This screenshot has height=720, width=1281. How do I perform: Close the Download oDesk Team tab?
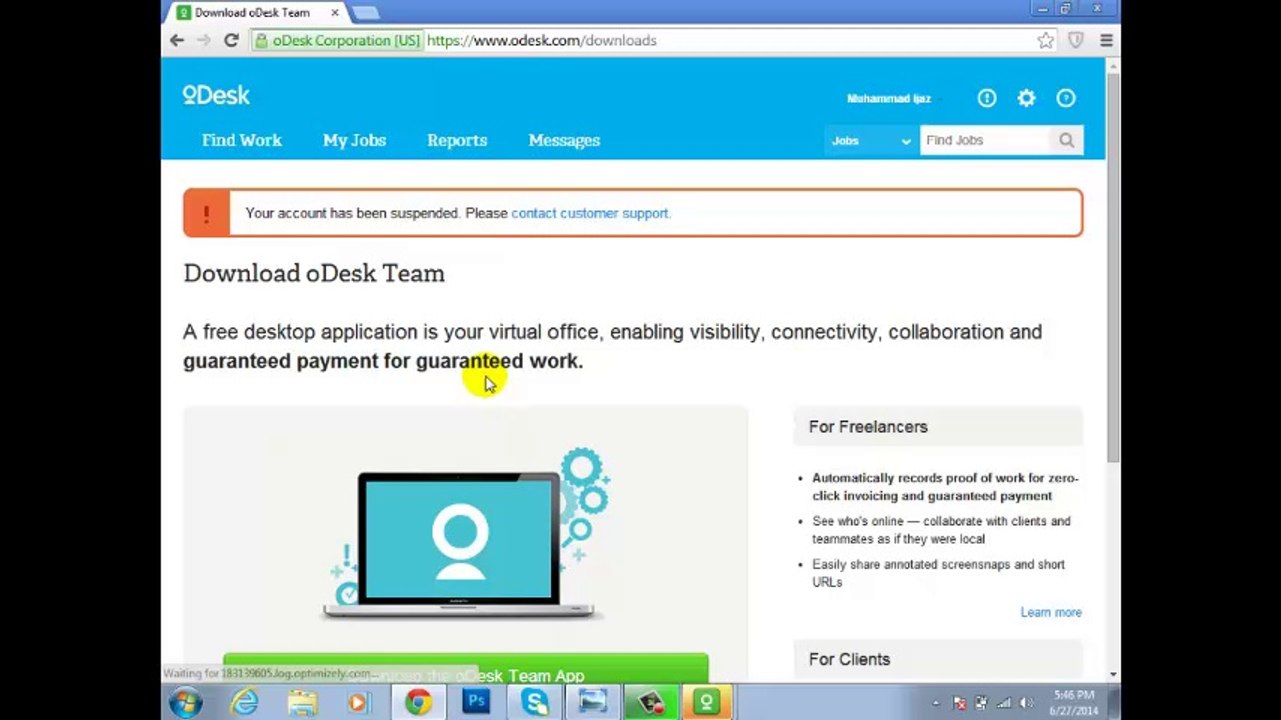tap(335, 13)
